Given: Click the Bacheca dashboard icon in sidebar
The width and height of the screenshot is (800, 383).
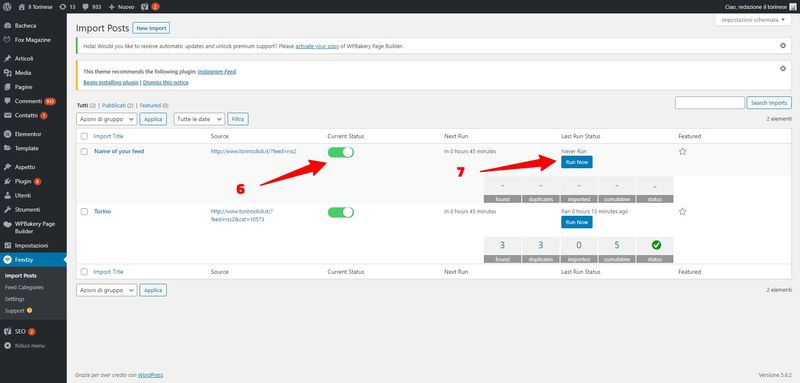Looking at the screenshot, I should [x=7, y=25].
